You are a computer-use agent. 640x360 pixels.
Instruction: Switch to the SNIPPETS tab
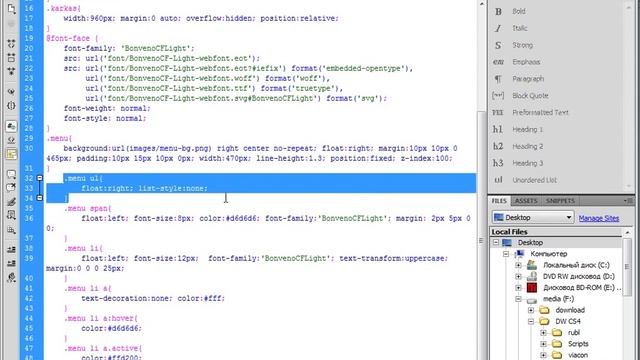coord(560,201)
